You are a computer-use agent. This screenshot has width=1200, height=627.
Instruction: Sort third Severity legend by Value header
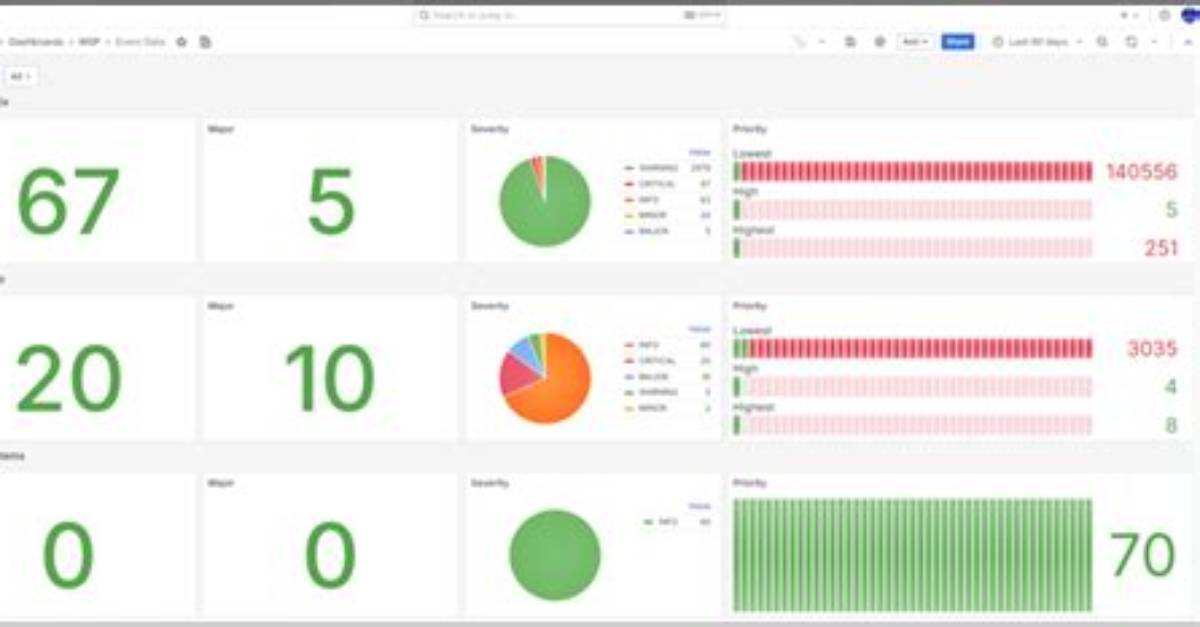point(700,506)
